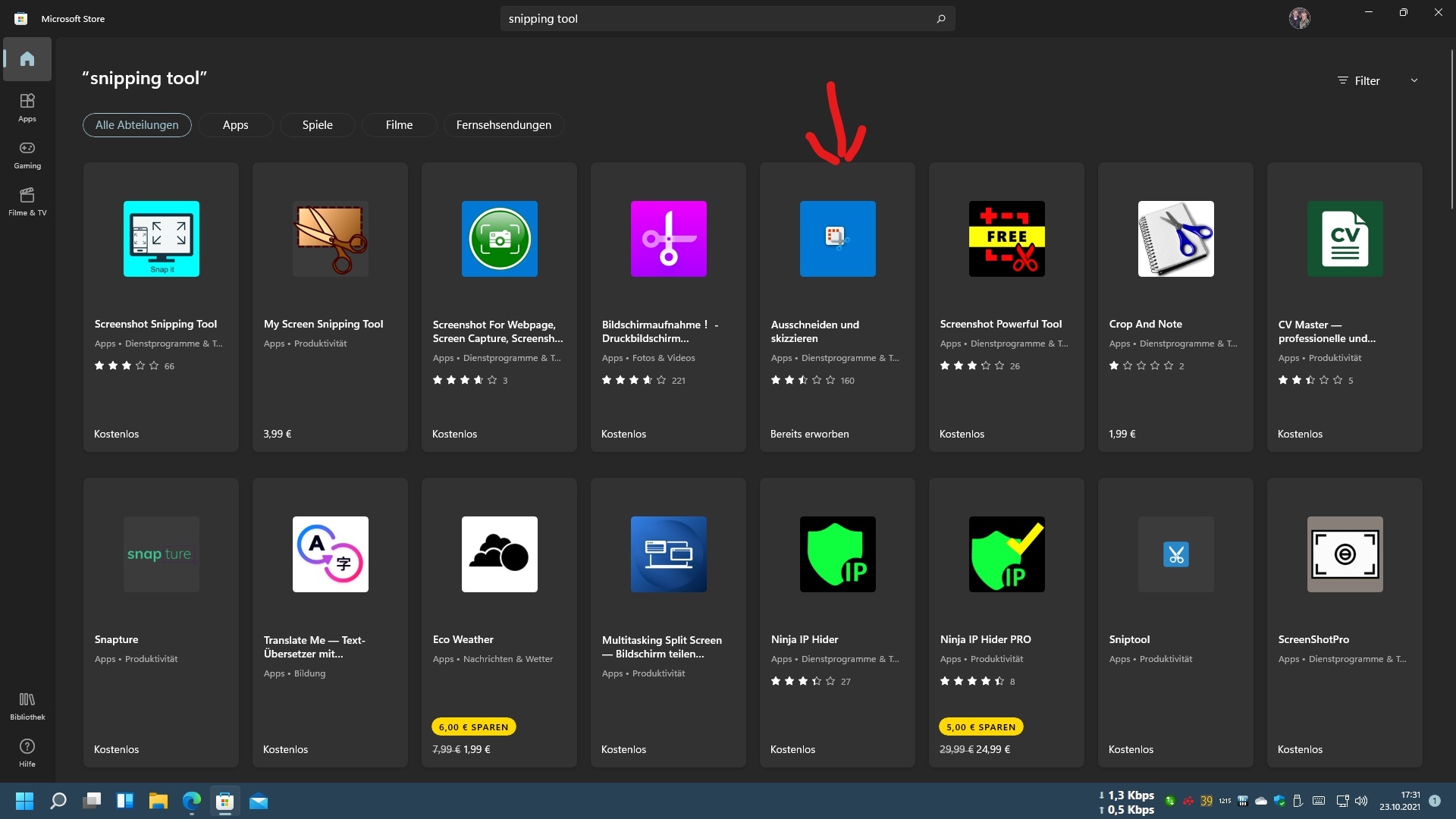This screenshot has height=819, width=1456.
Task: Open ScreenShotPro app icon
Action: tap(1345, 554)
